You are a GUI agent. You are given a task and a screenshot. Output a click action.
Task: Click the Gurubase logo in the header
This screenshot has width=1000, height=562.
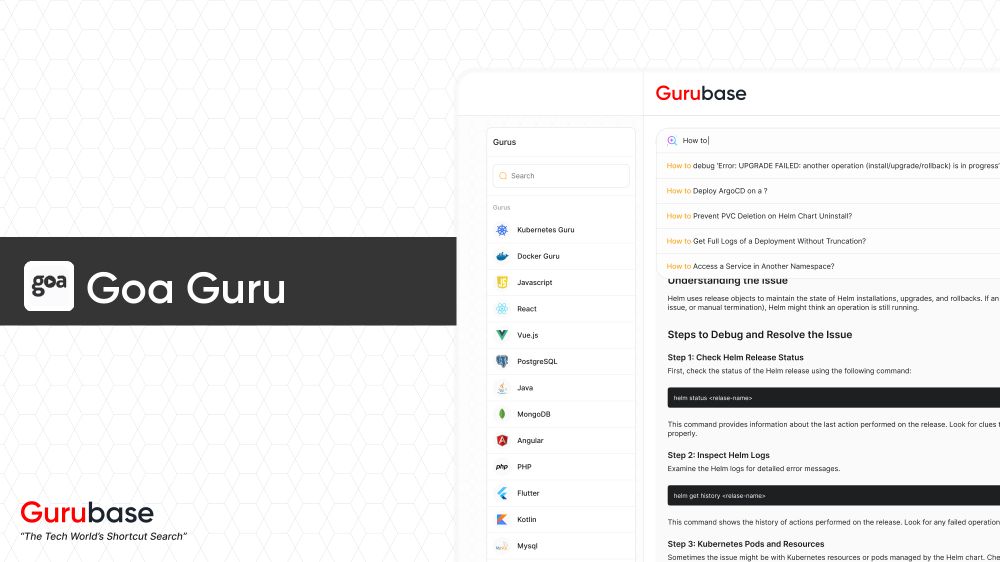[701, 94]
